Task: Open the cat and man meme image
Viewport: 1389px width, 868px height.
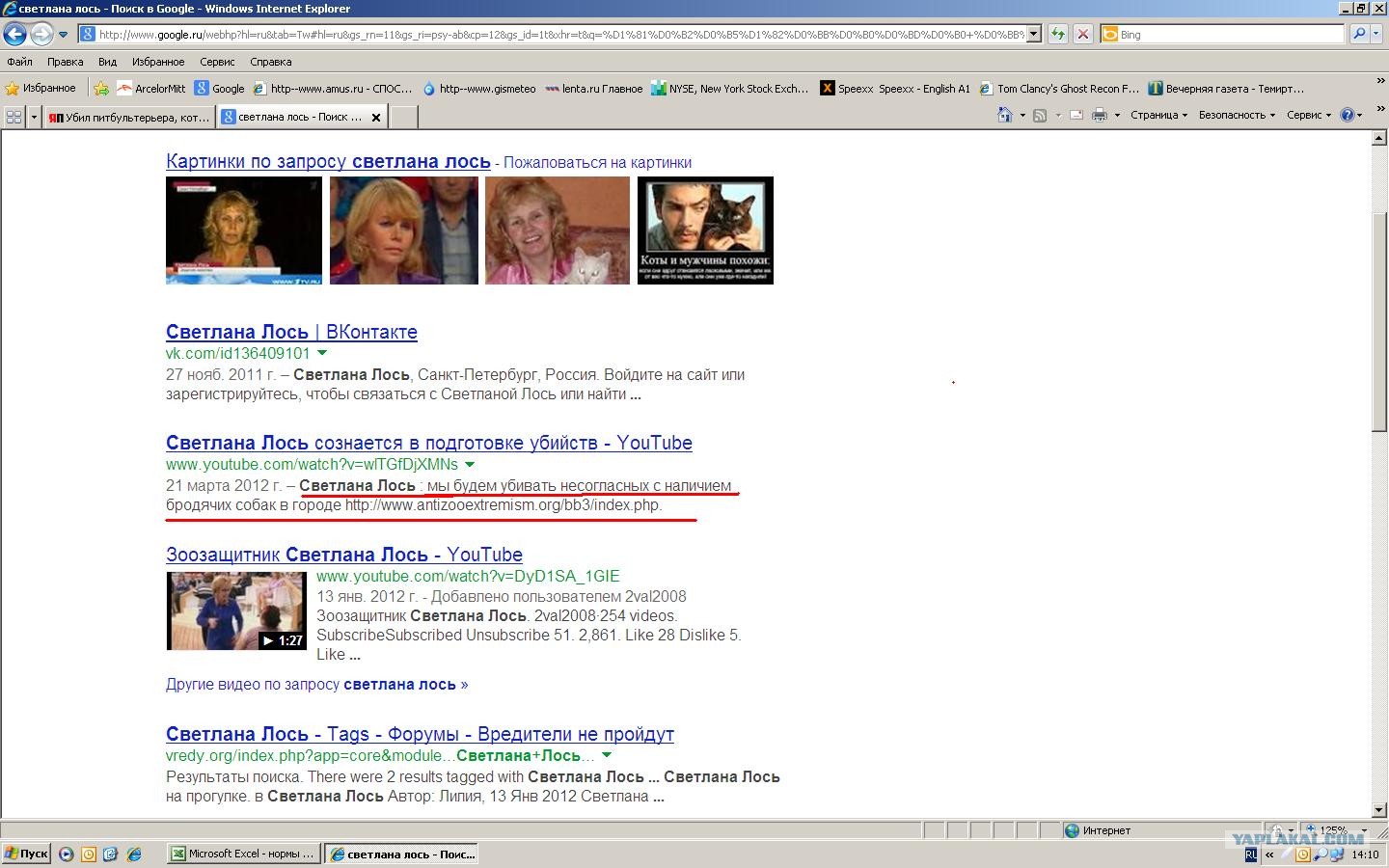Action: coord(705,231)
